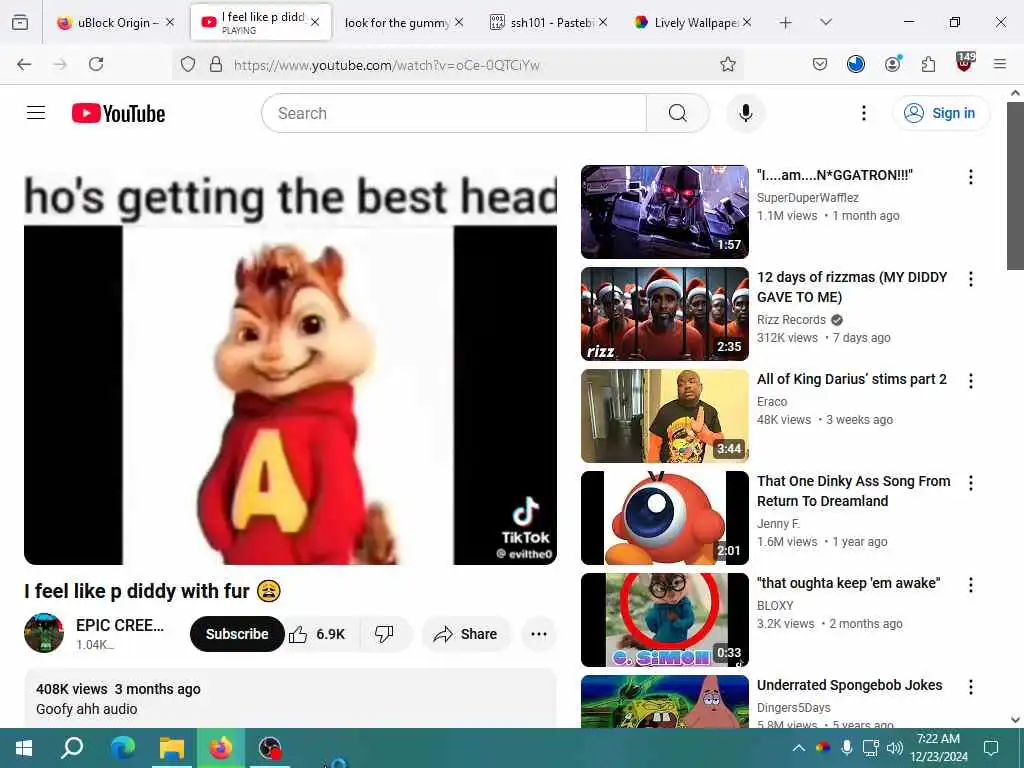Image resolution: width=1024 pixels, height=768 pixels.
Task: Open notification center icon
Action: click(x=991, y=748)
